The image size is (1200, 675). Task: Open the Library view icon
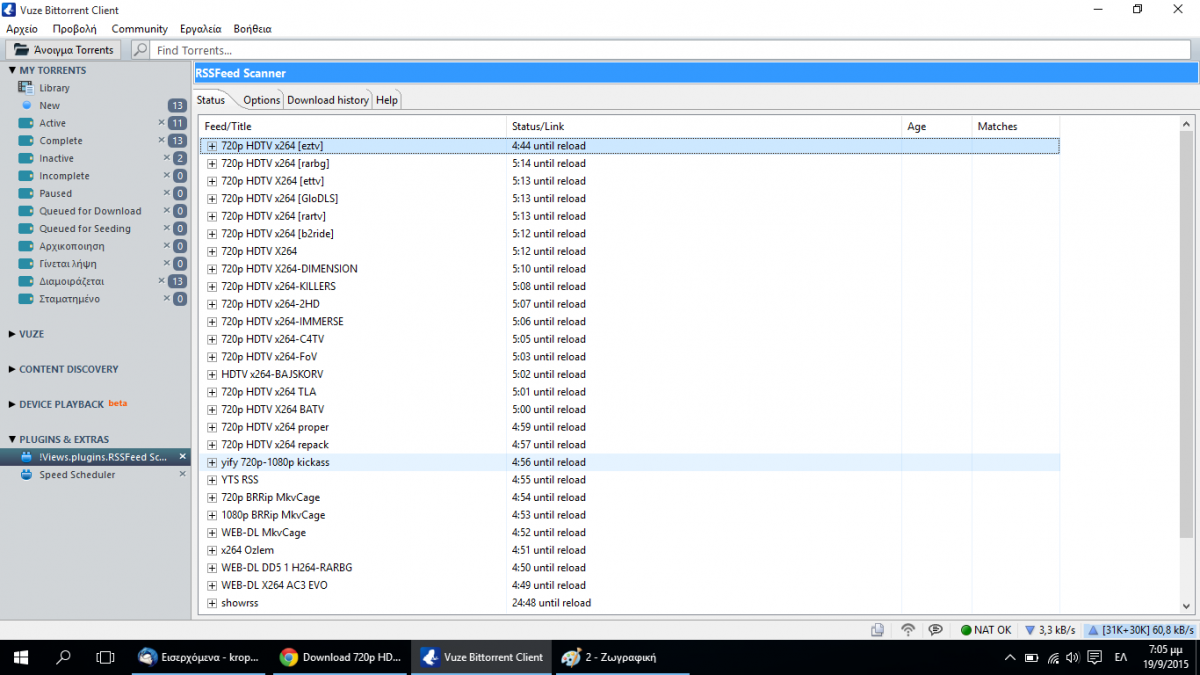26,88
